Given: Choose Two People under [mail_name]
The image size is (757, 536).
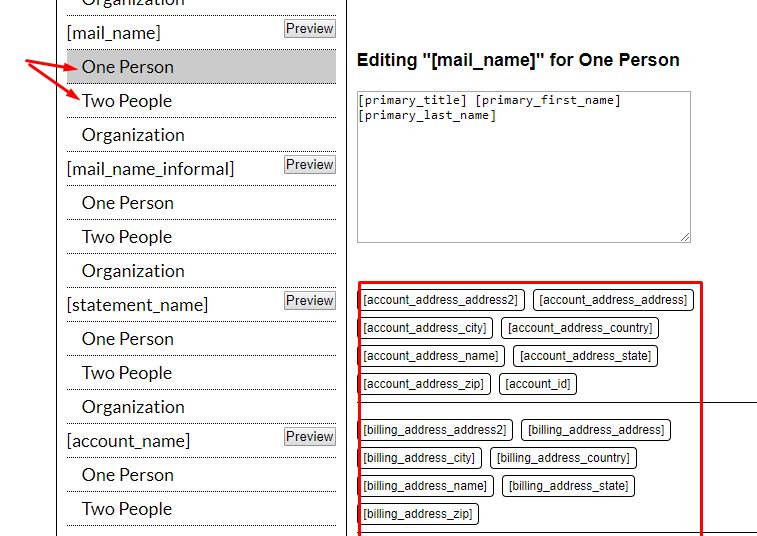Looking at the screenshot, I should [127, 101].
